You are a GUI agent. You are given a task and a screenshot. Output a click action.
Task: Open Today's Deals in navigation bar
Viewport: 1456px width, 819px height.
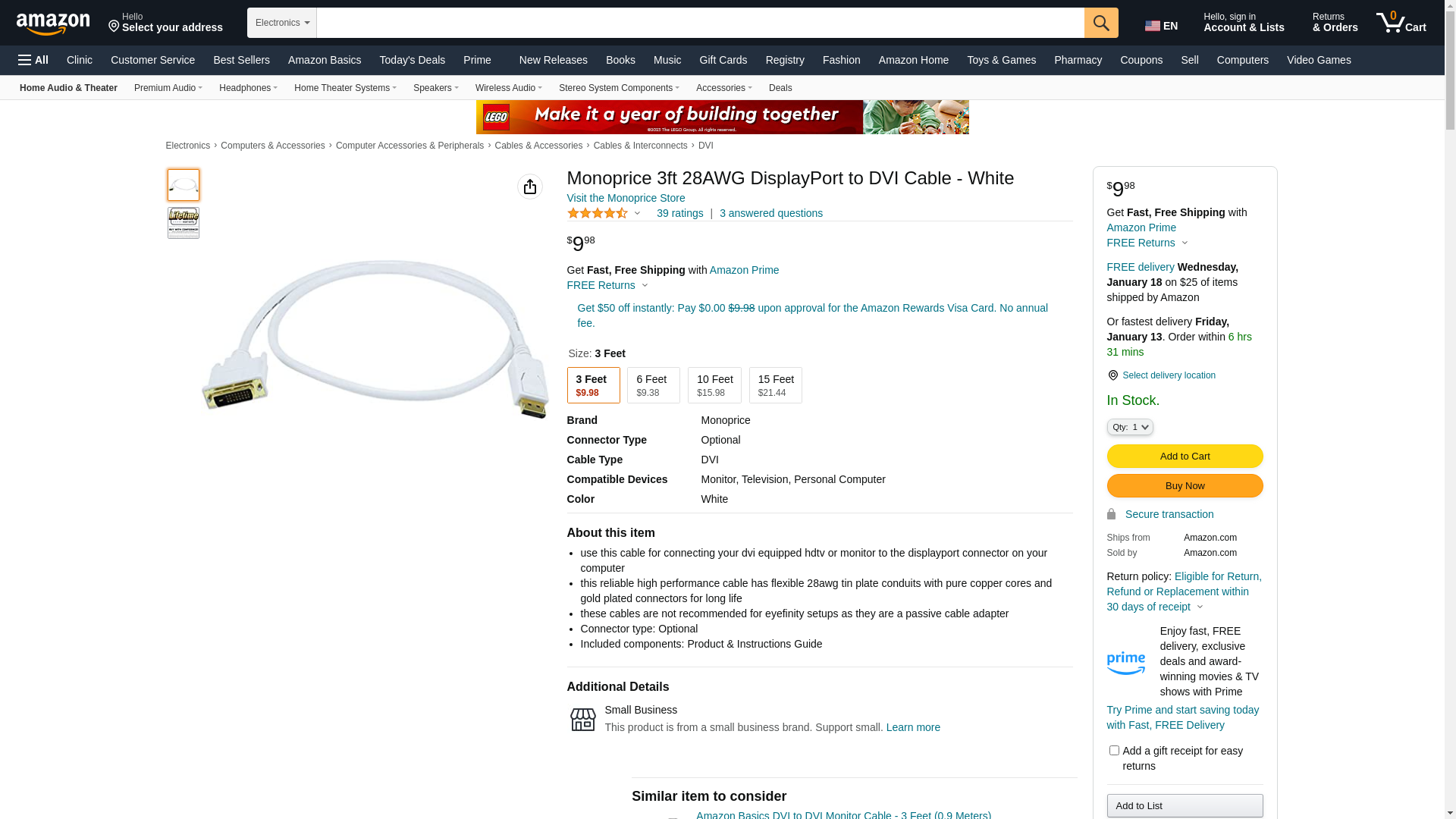[413, 60]
